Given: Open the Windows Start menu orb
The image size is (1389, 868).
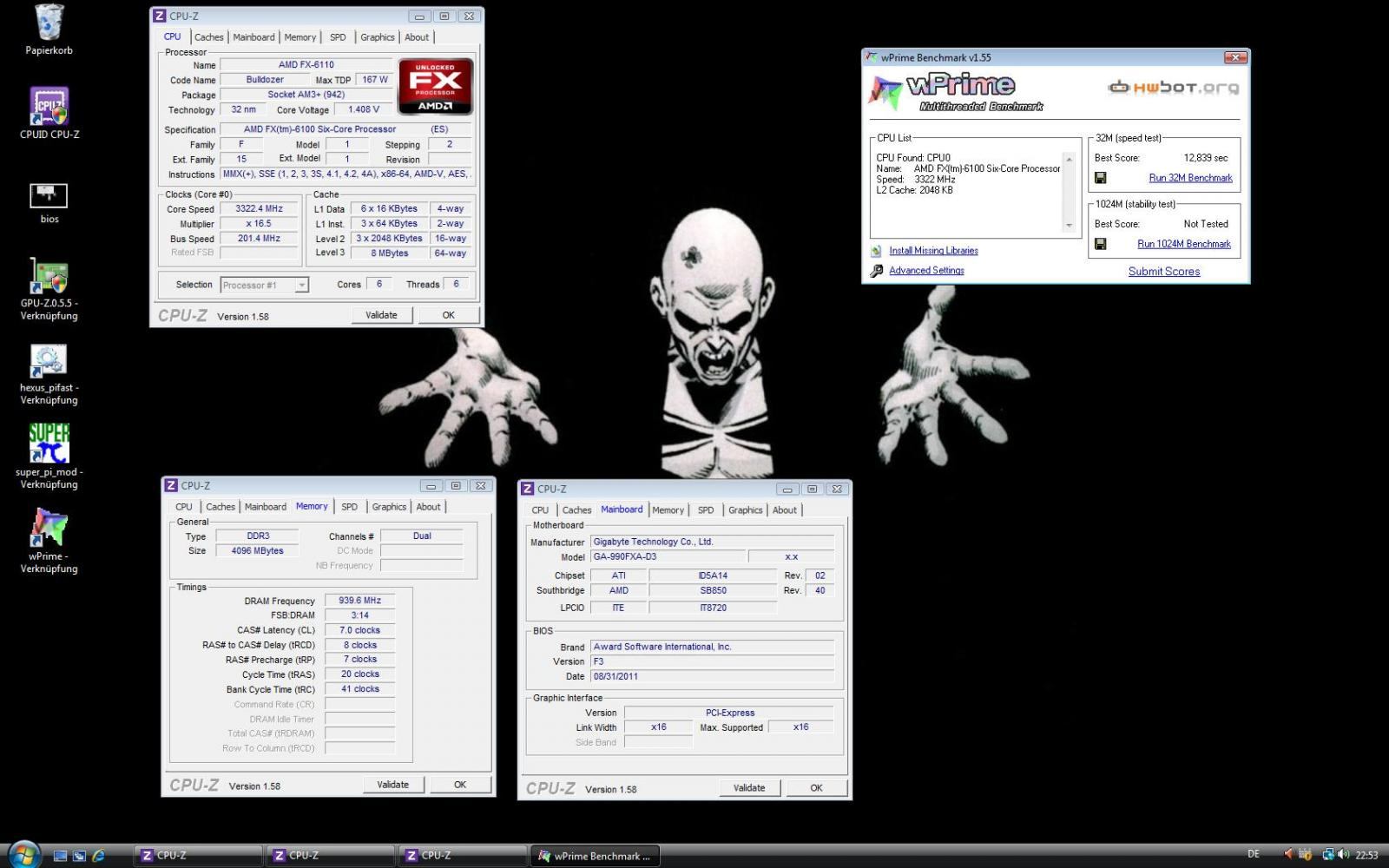Looking at the screenshot, I should coord(23,854).
